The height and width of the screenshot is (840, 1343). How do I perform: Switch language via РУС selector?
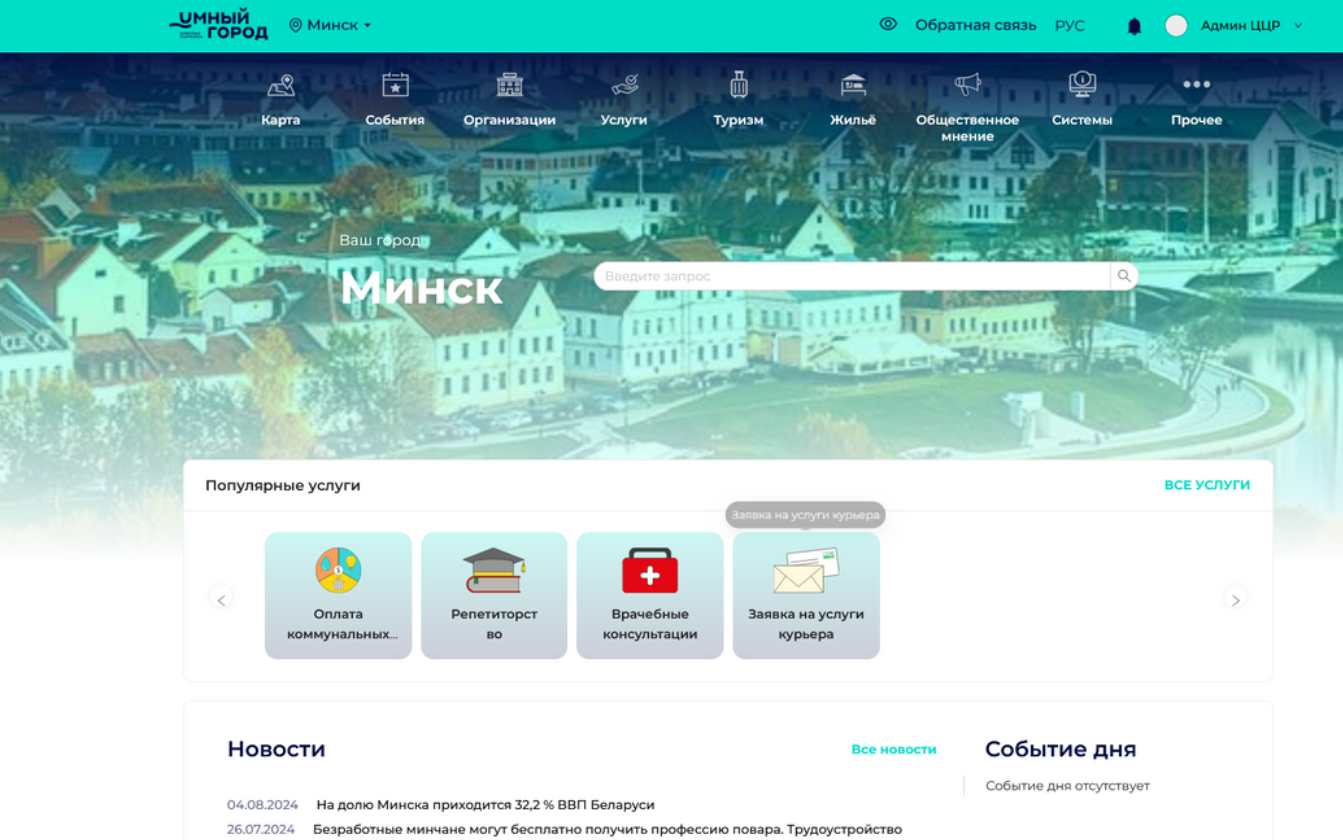[x=1069, y=25]
